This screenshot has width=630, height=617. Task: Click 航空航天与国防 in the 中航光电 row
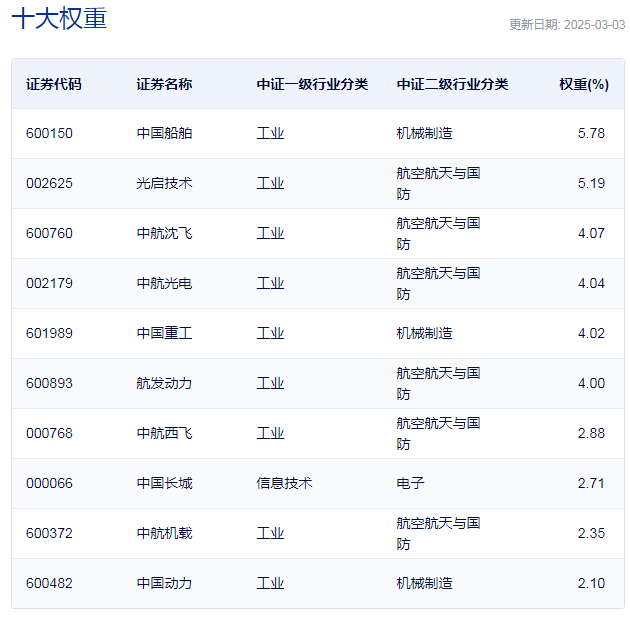click(x=438, y=284)
